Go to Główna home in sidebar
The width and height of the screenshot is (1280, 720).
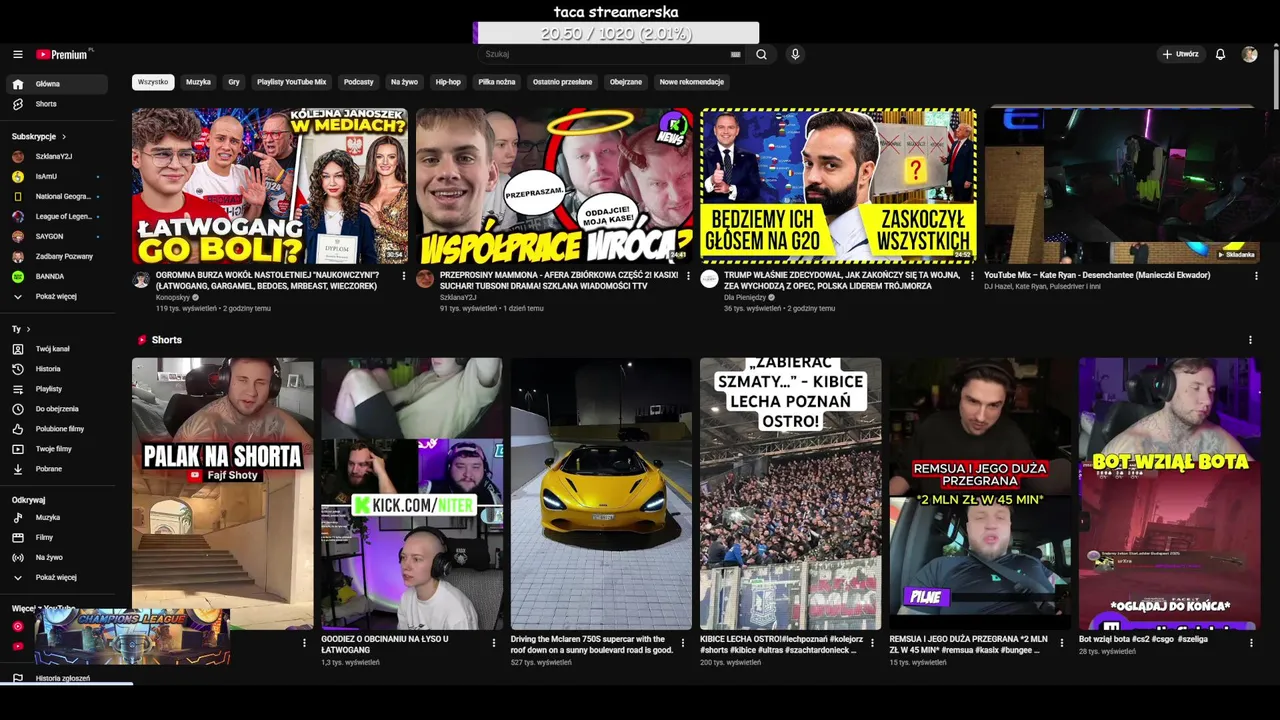[x=57, y=84]
